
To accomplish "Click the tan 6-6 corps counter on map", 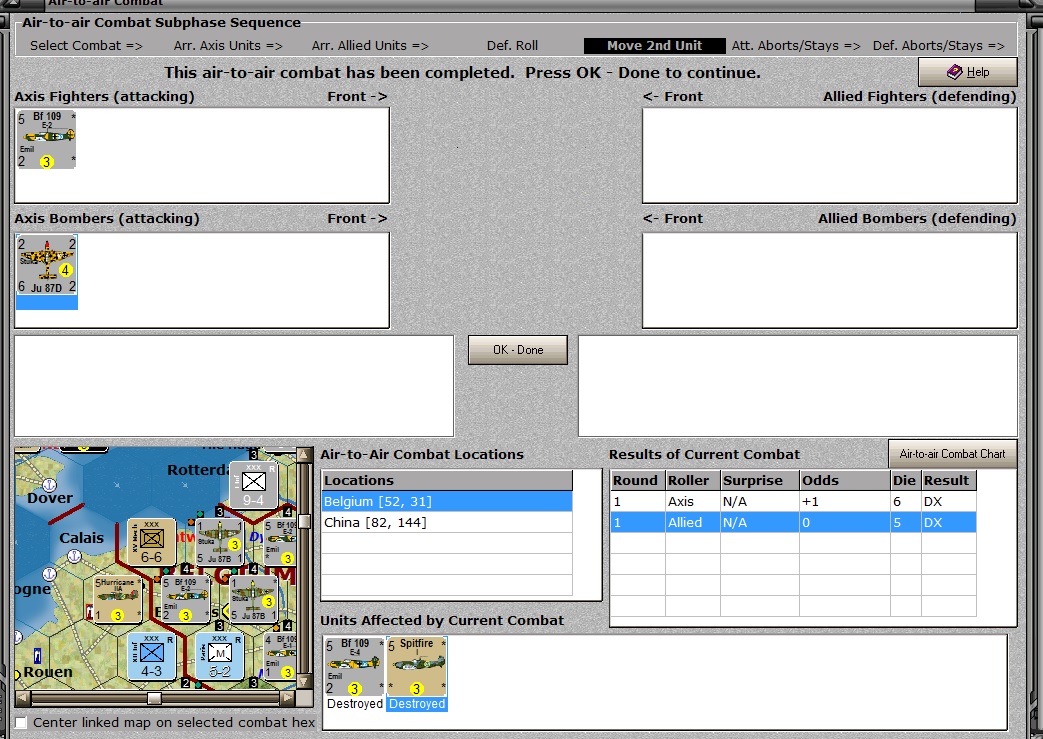I will pos(151,543).
